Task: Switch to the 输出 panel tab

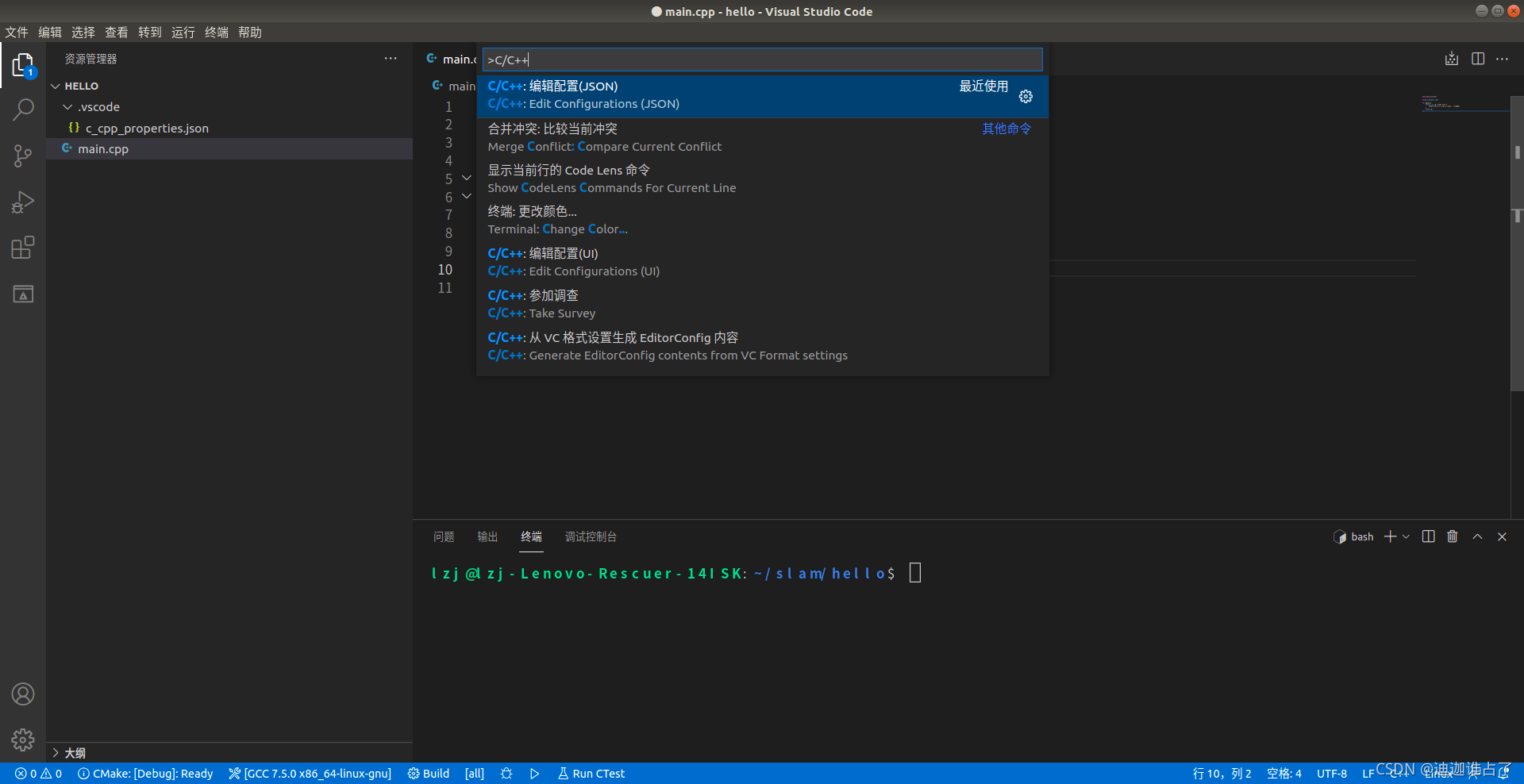Action: (x=487, y=537)
